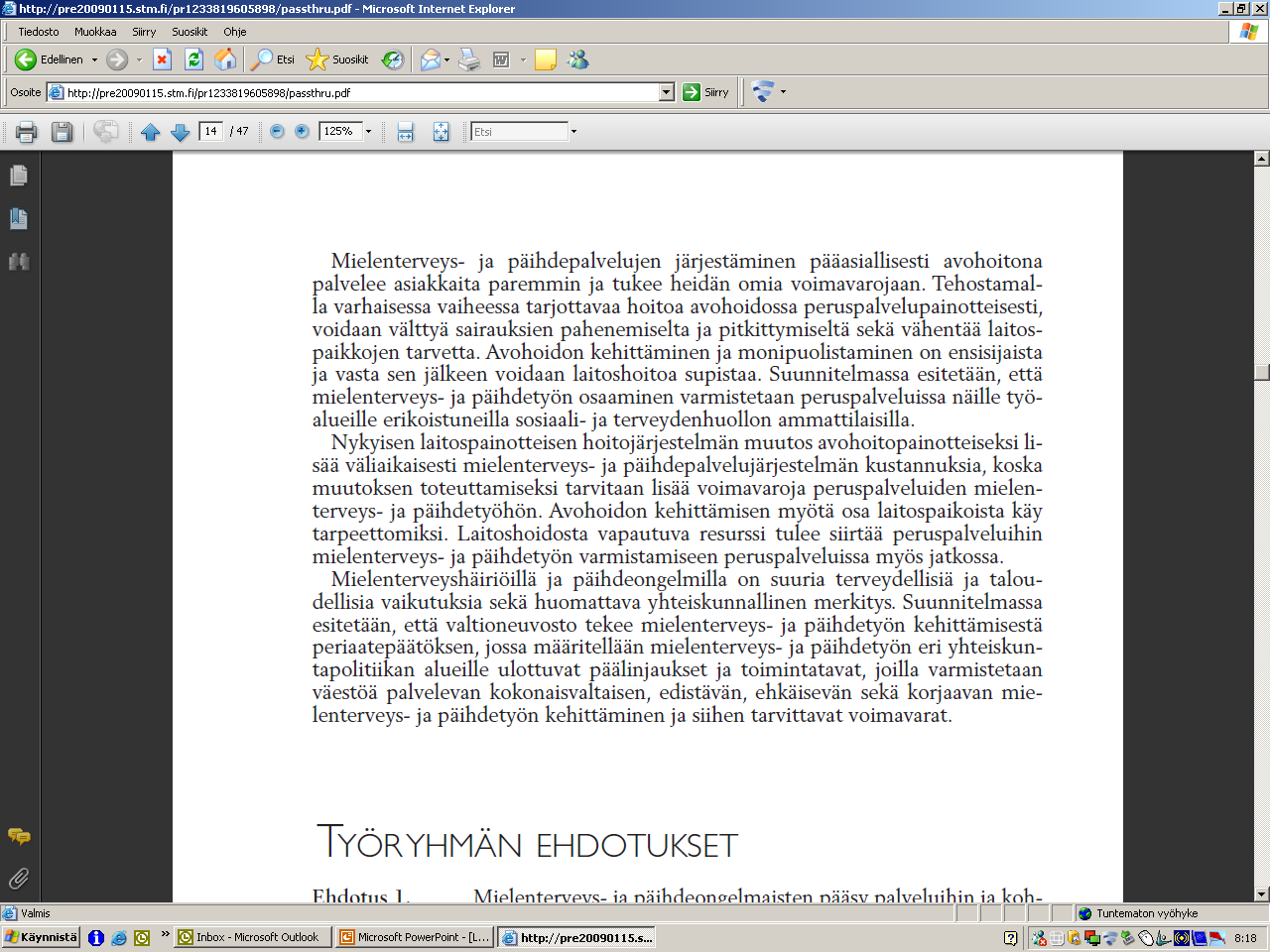Go to previous page with blue up arrow
Viewport: 1270px width, 952px height.
[x=151, y=132]
